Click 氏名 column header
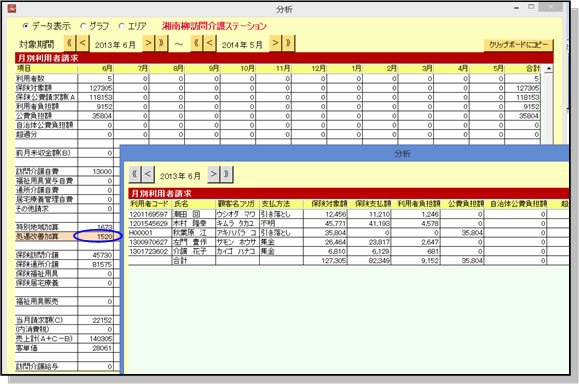 (193, 204)
